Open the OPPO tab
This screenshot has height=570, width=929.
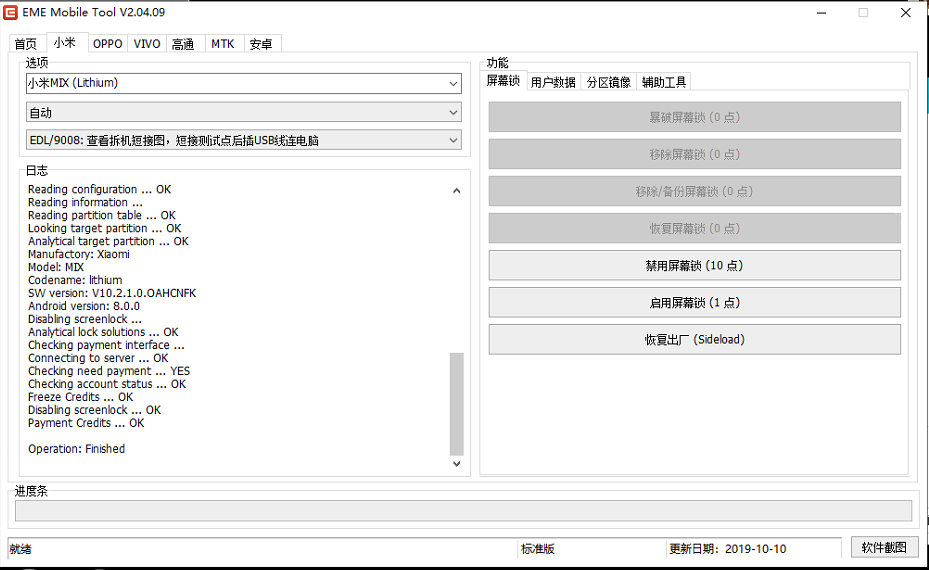[x=108, y=44]
